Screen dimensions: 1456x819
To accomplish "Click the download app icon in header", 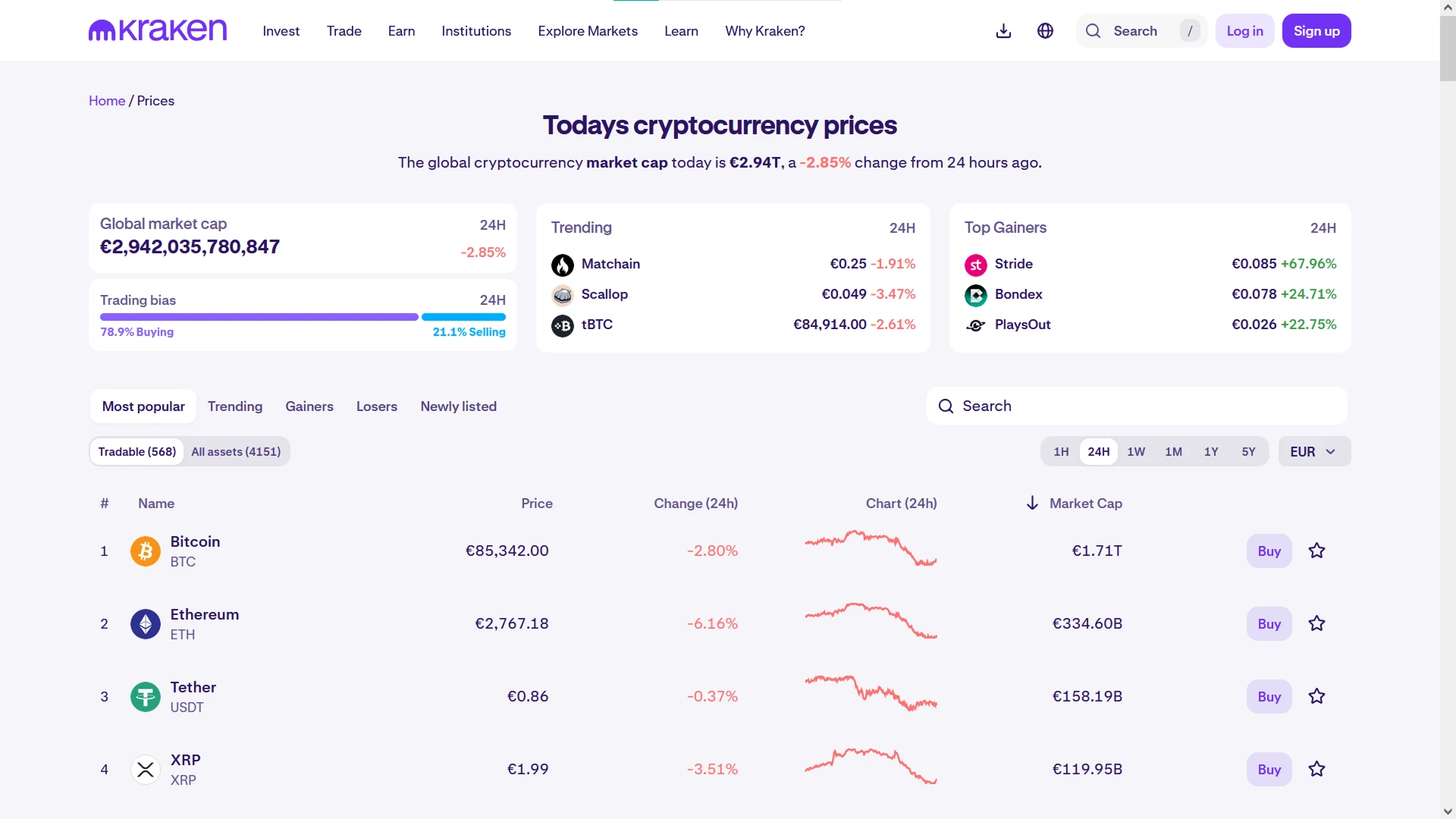I will (1003, 31).
